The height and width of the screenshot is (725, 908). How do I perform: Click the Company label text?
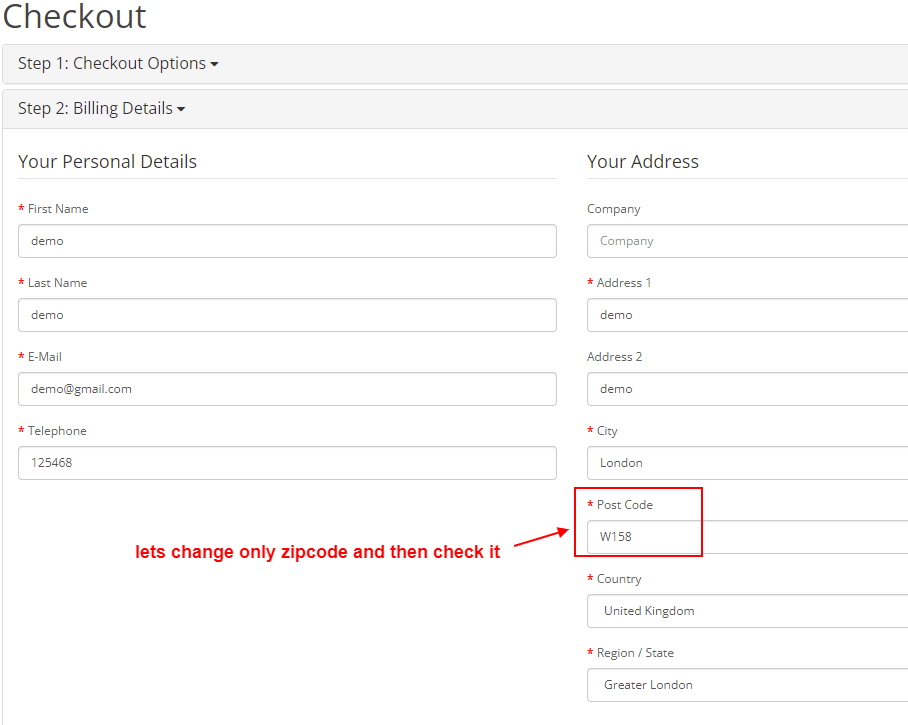point(613,209)
